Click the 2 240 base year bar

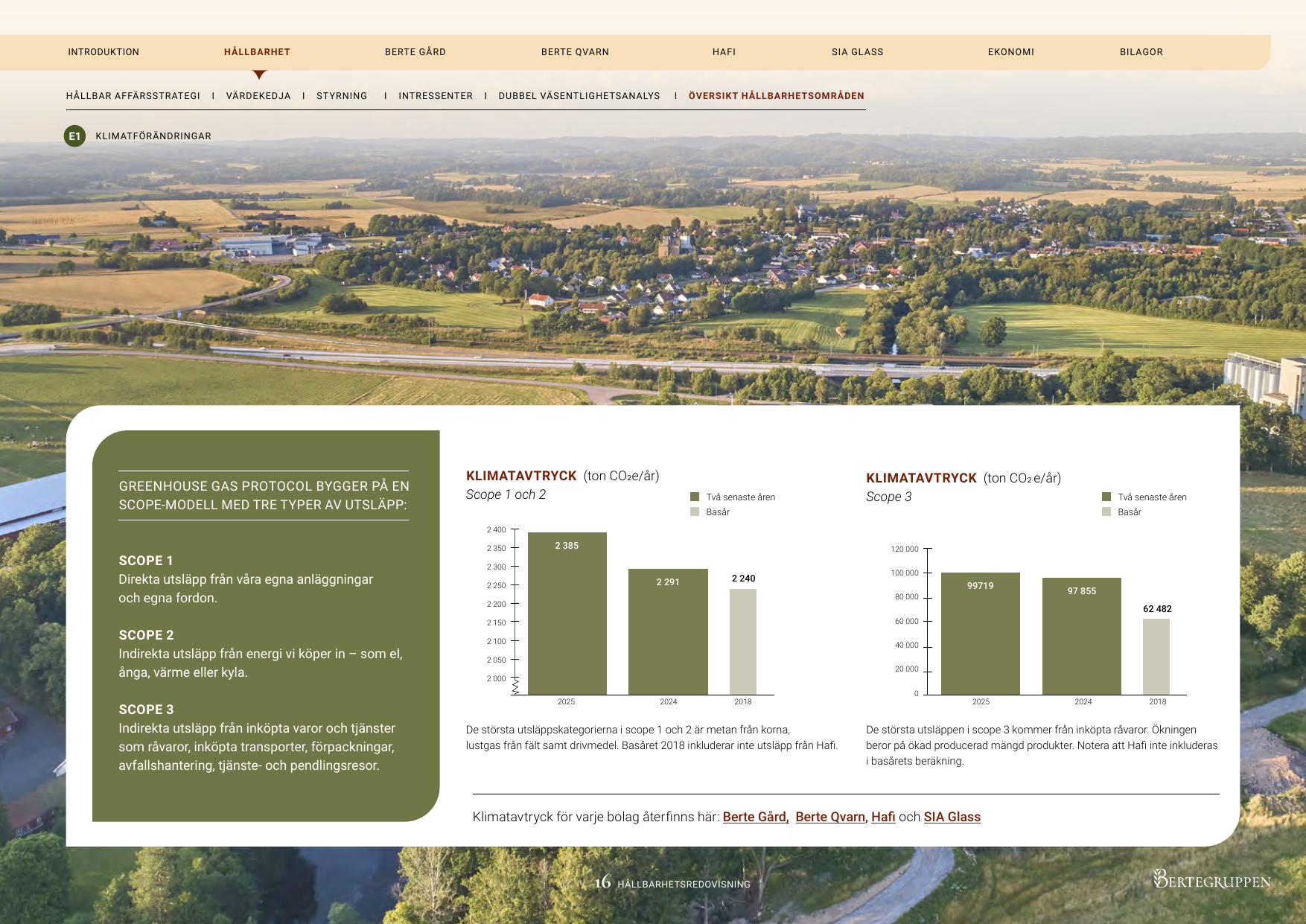coord(743,642)
